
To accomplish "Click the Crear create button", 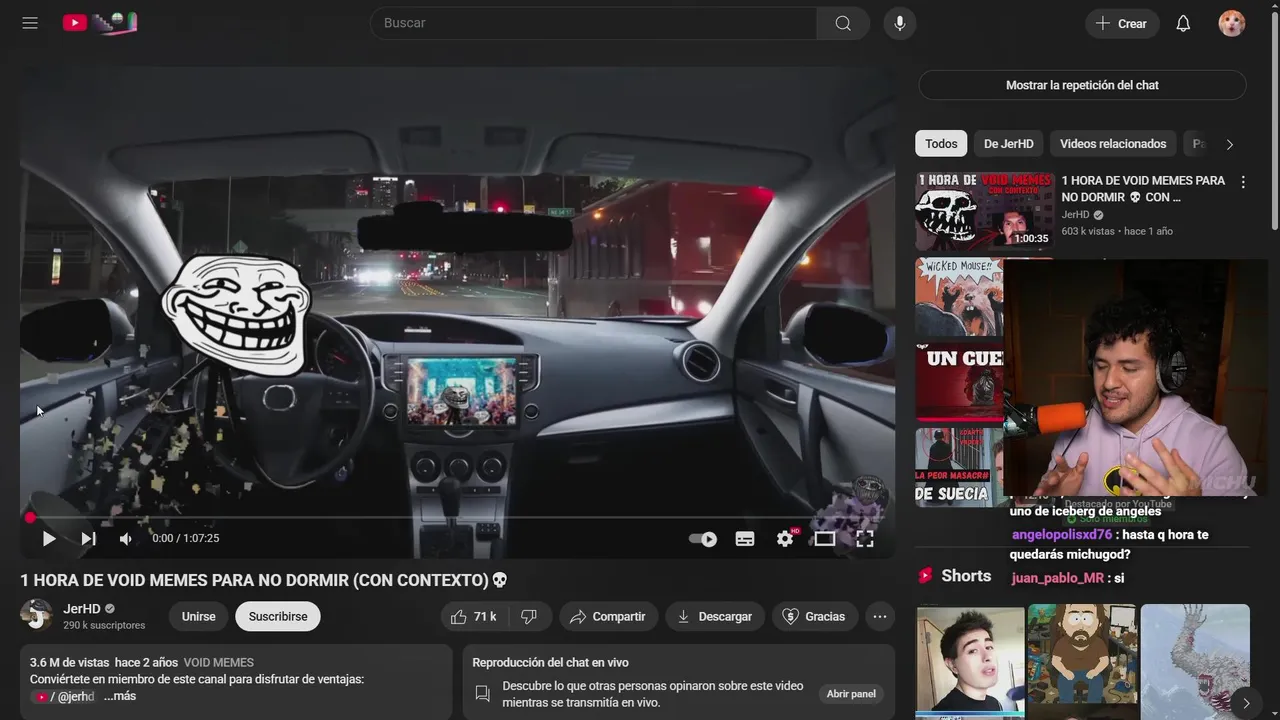I will pos(1122,23).
